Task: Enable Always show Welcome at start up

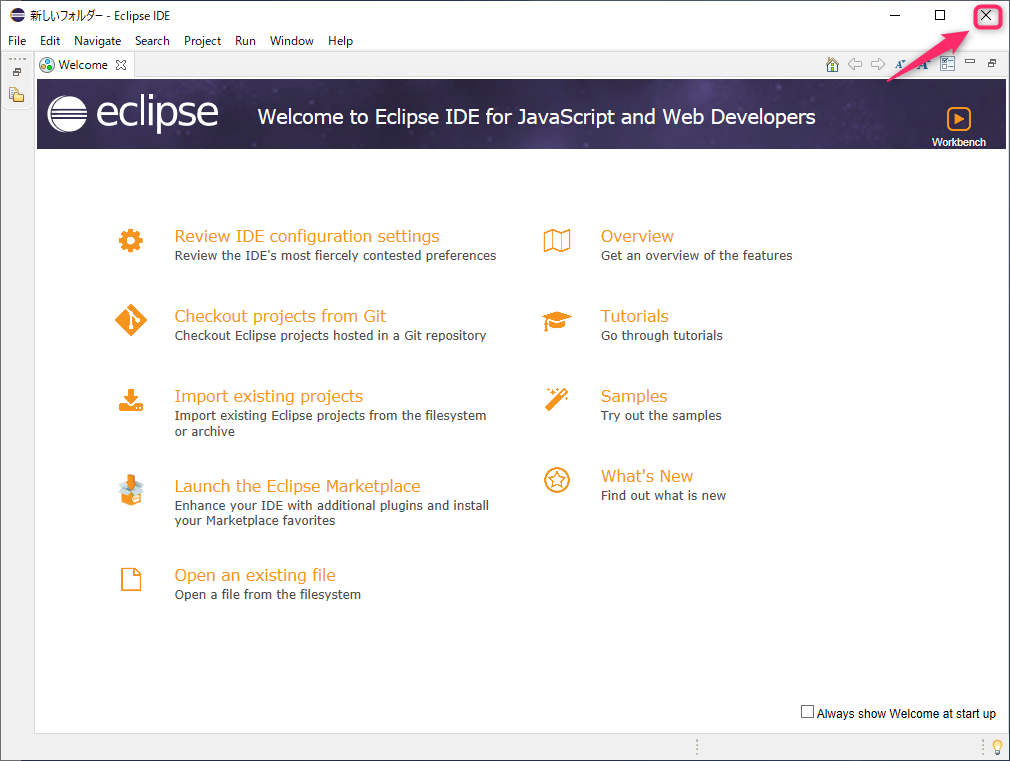Action: click(x=807, y=711)
